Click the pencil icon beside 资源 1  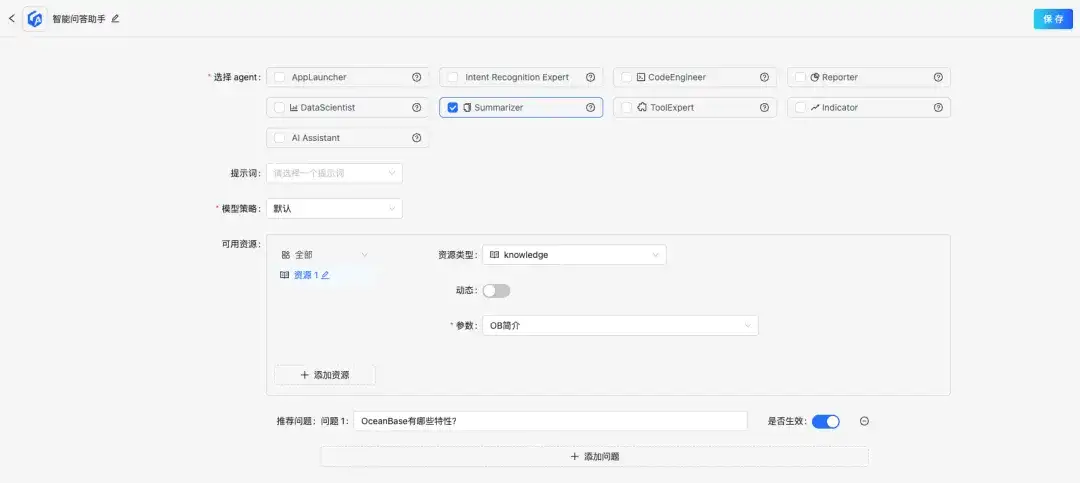tap(325, 275)
